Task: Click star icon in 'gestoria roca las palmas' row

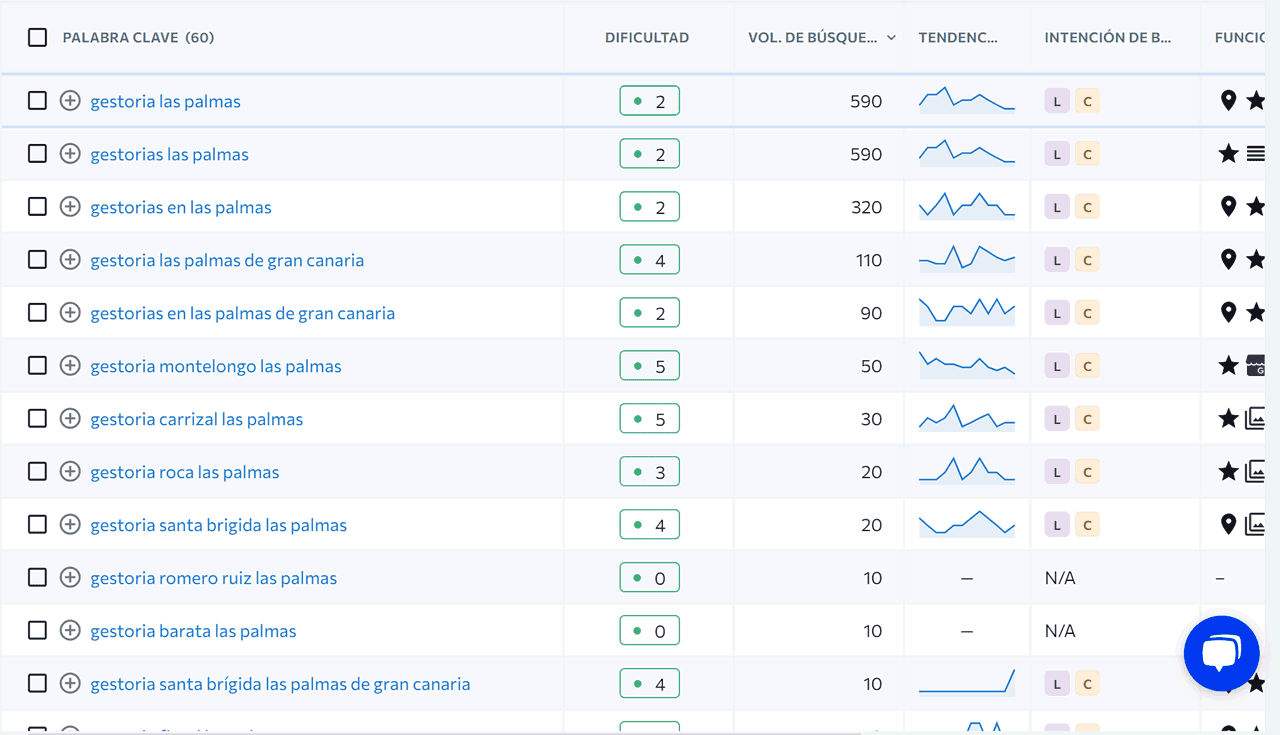Action: [x=1229, y=472]
